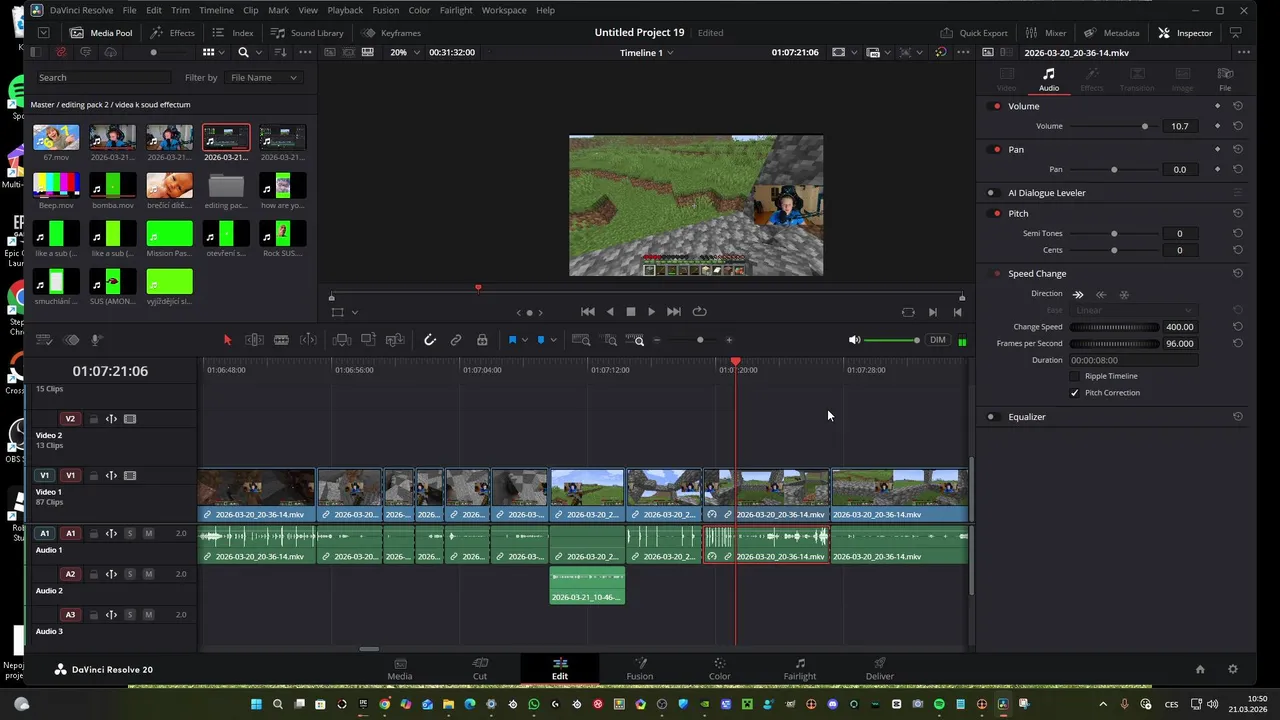This screenshot has width=1280, height=720.
Task: Open the 20% viewer zoom dropdown
Action: coord(404,52)
